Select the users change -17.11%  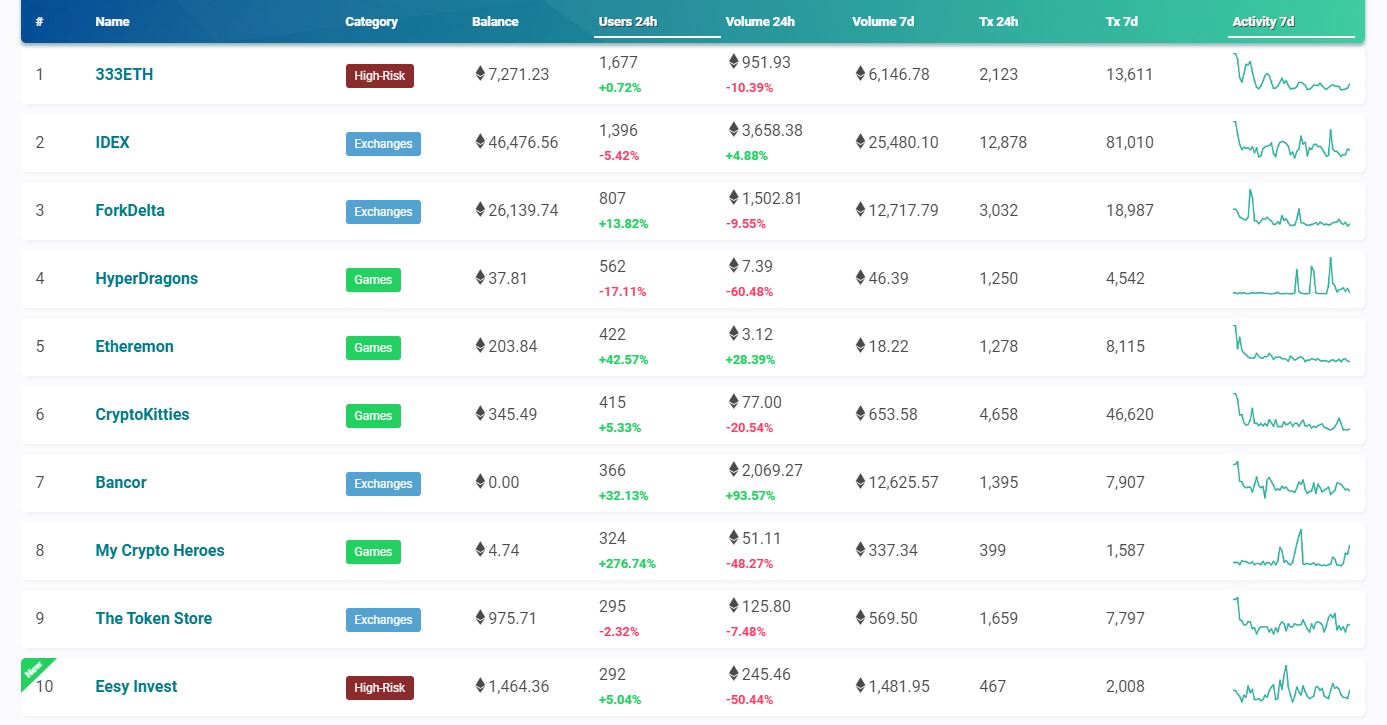coord(623,292)
